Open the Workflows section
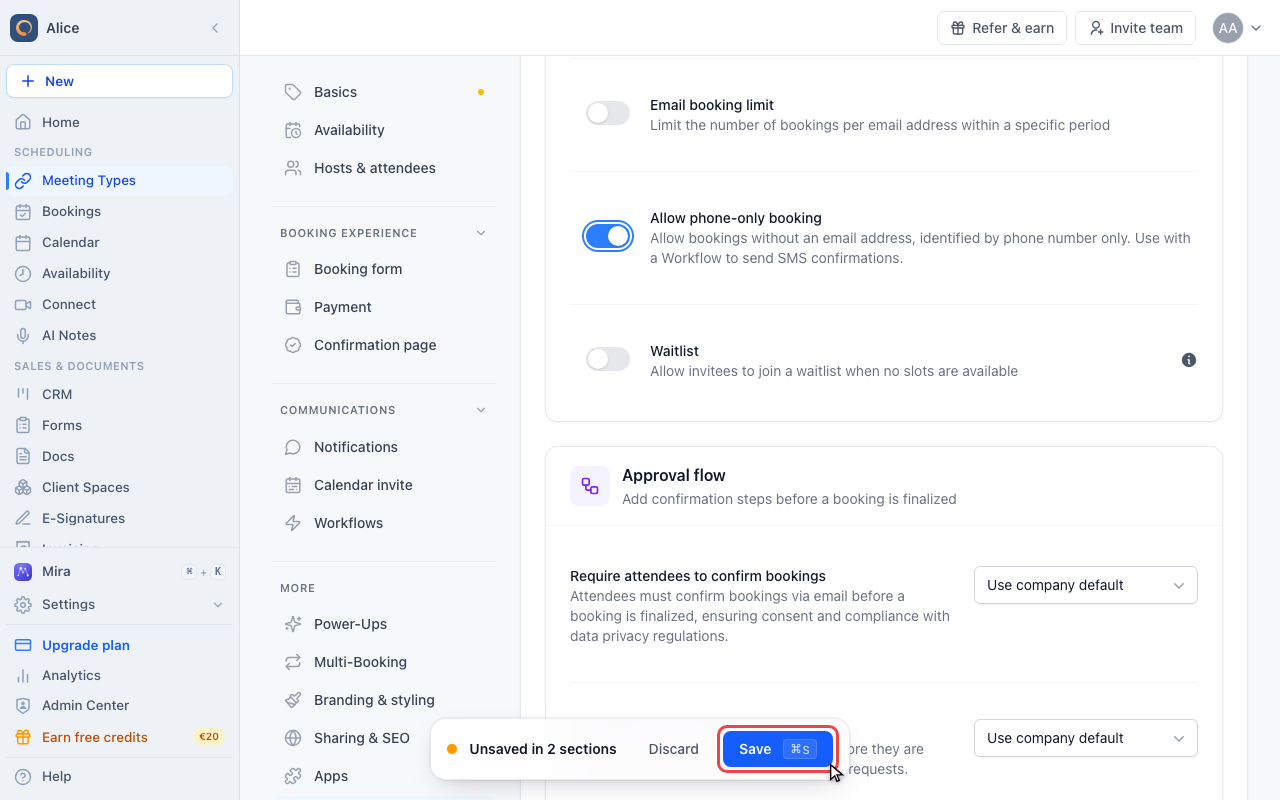 384,523
